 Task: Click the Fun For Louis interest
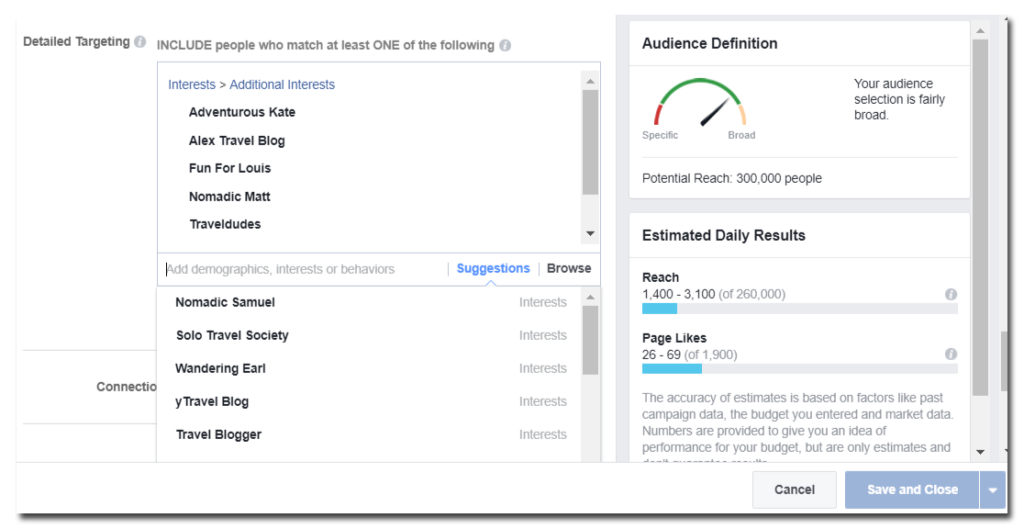point(230,168)
